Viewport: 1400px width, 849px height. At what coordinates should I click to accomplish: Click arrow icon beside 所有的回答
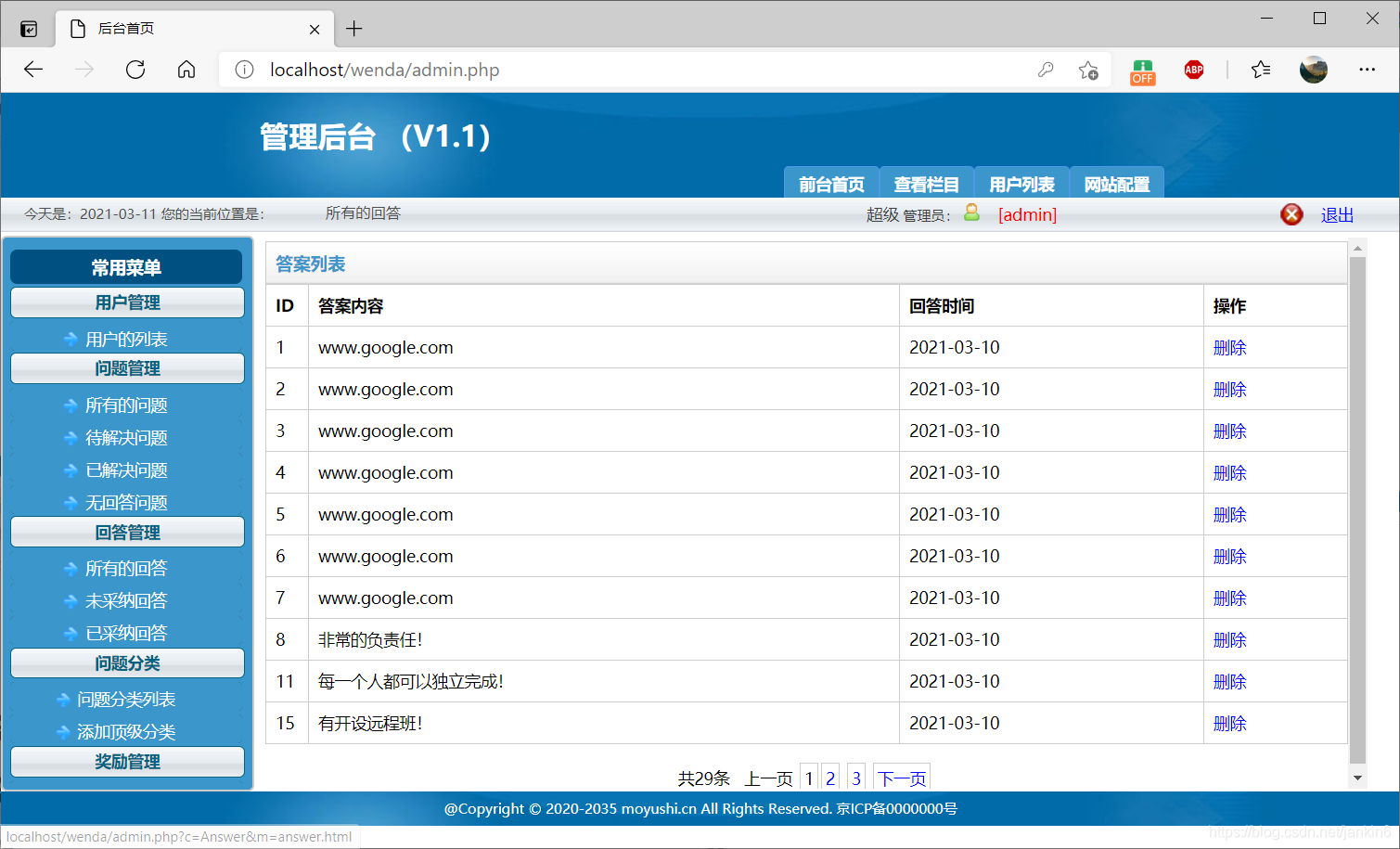[71, 569]
